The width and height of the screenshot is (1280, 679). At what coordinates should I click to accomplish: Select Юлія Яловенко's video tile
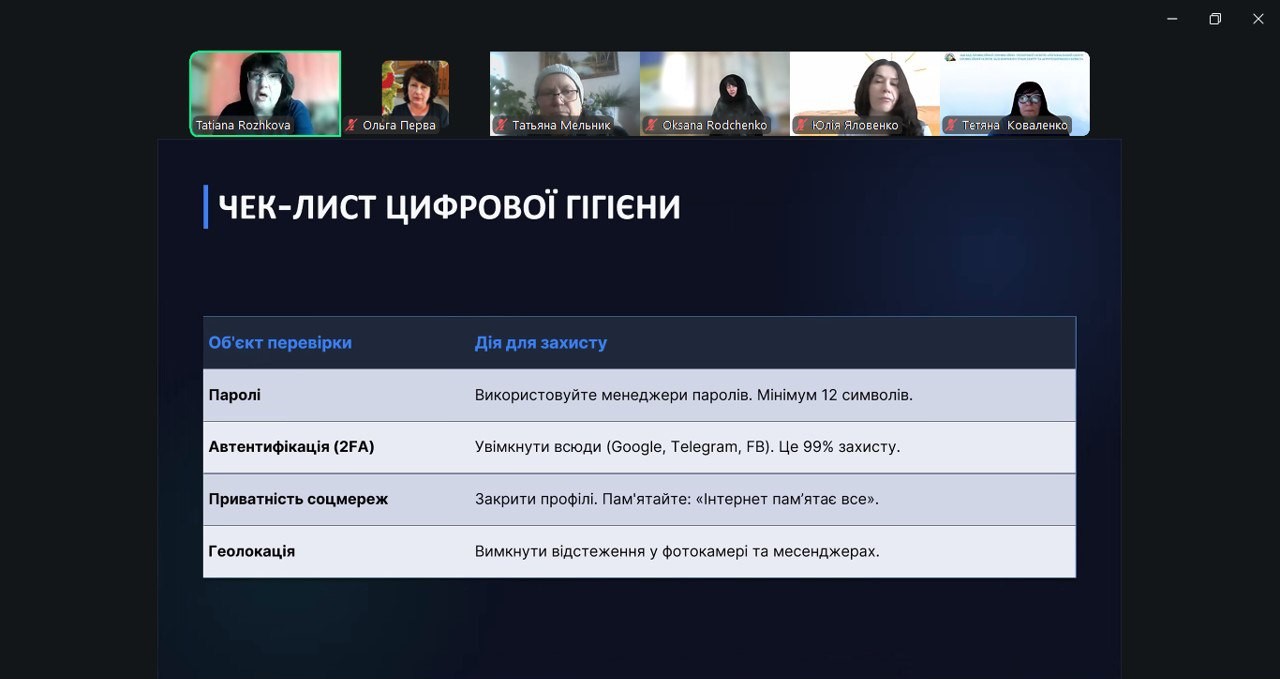[x=864, y=87]
